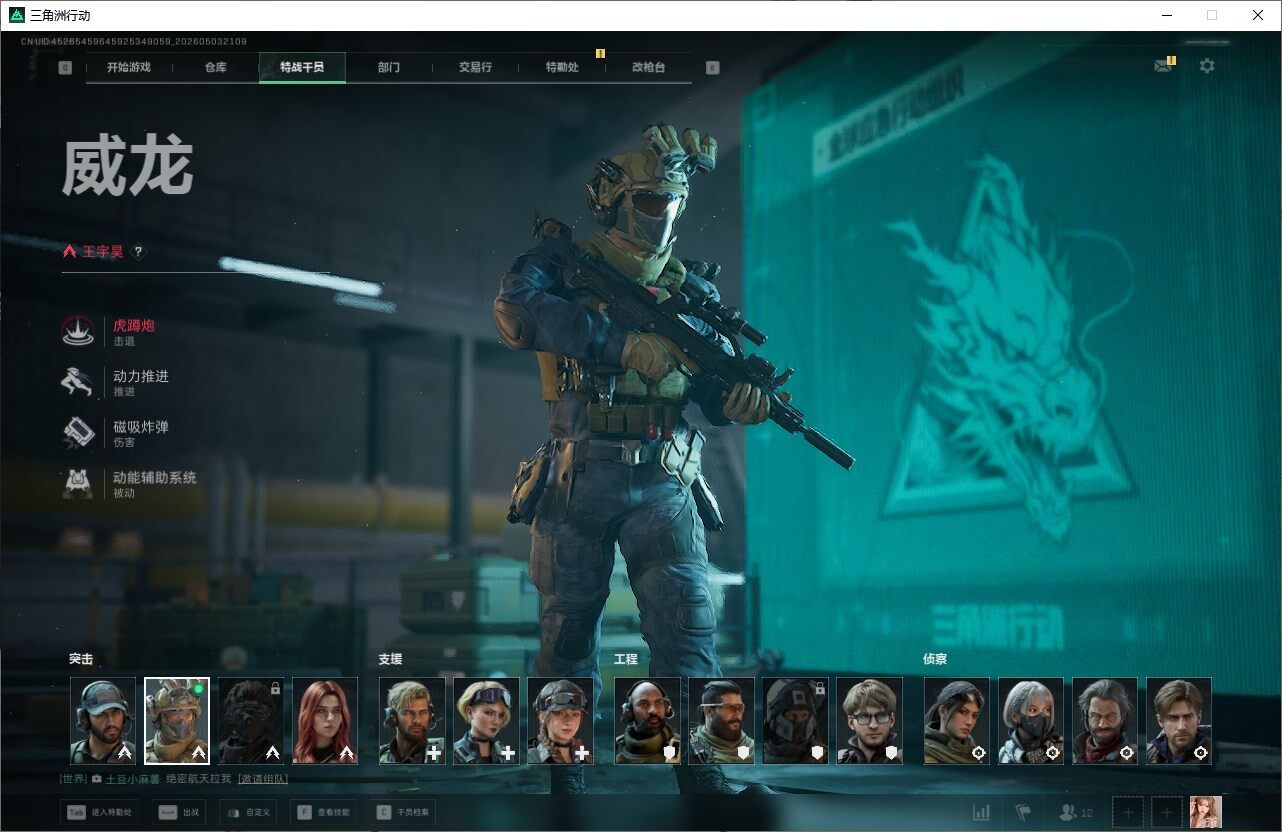Screen dimensions: 1282x832
Task: Open the 改枪台 tab
Action: tap(648, 67)
